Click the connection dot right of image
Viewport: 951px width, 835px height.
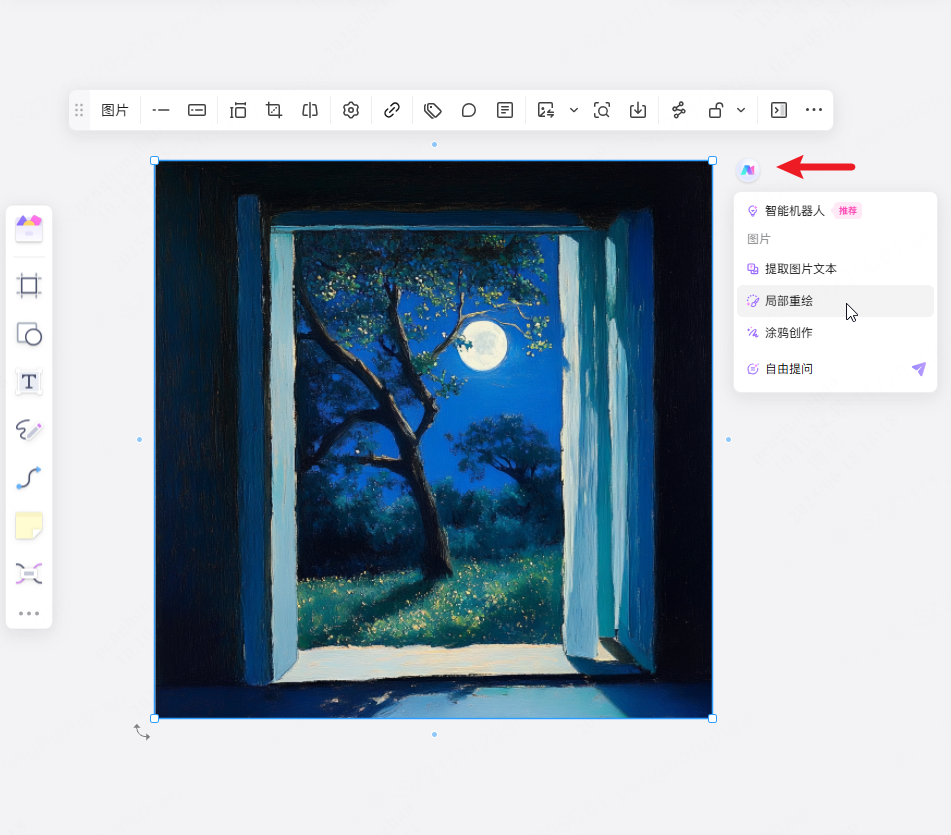[x=728, y=440]
